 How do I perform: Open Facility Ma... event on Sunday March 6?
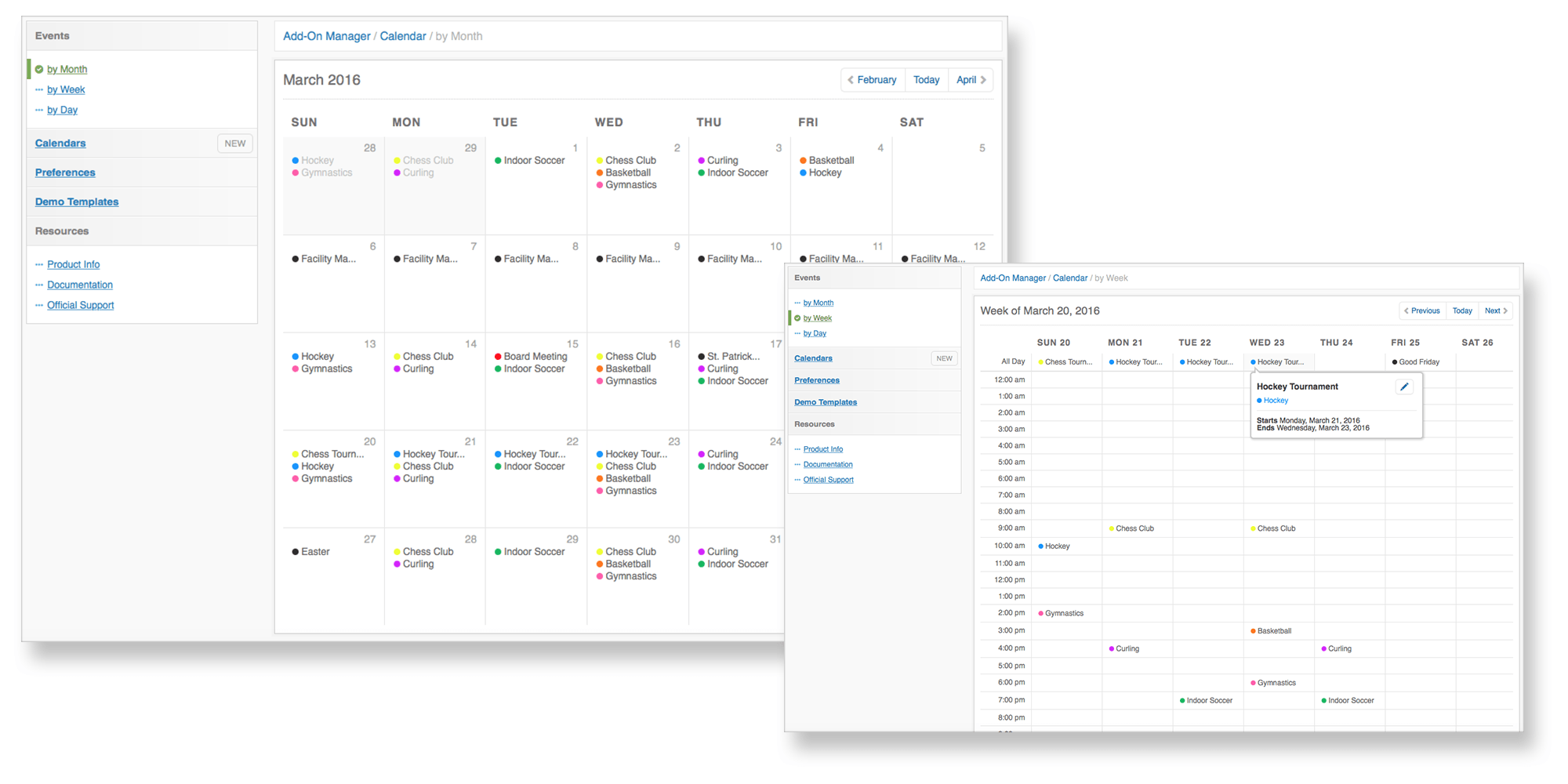[324, 259]
